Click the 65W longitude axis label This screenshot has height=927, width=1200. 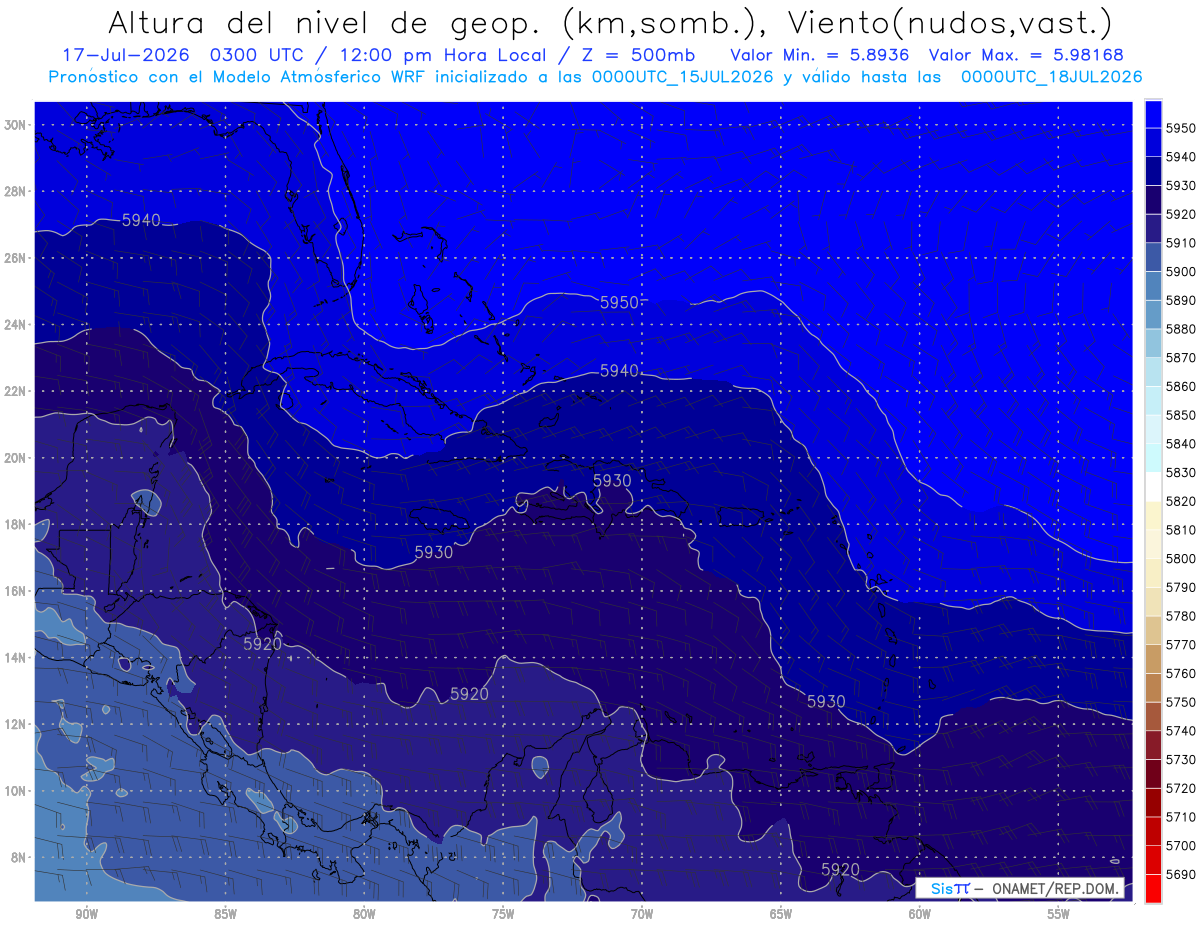781,914
